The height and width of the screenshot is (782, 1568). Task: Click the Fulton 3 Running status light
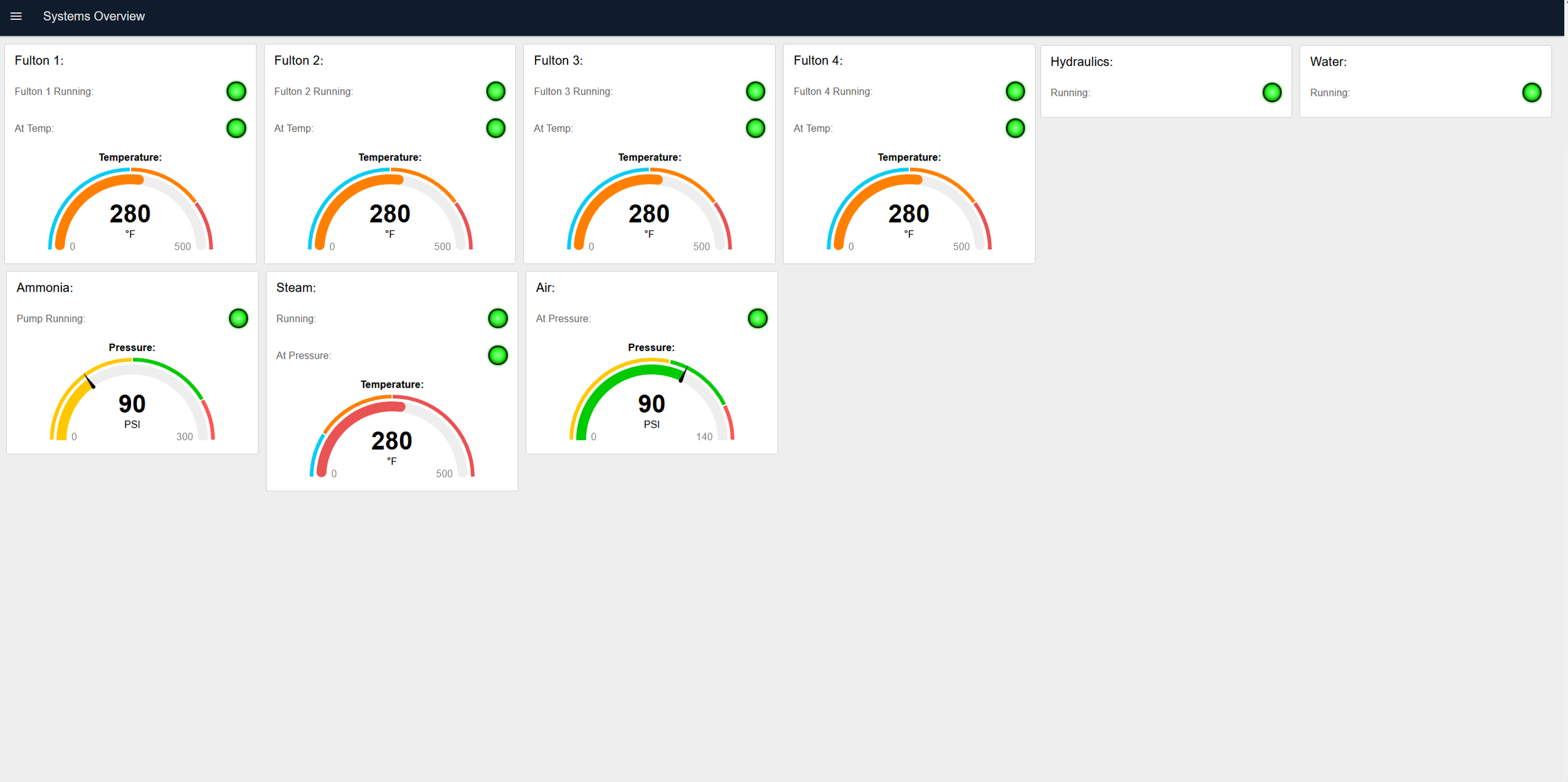coord(756,92)
